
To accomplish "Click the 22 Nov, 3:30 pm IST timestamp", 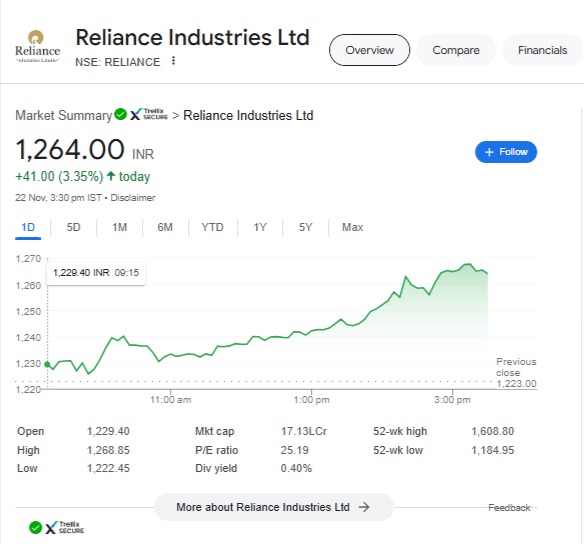I will (58, 198).
